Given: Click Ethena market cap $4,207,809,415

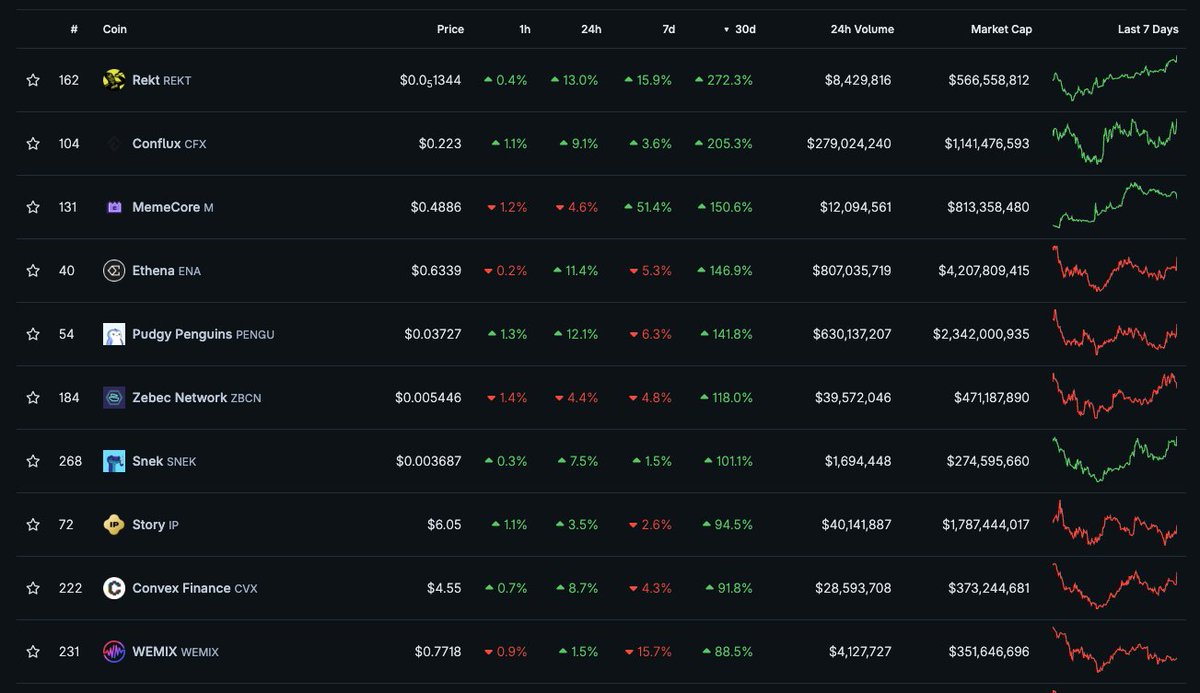Looking at the screenshot, I should (983, 271).
